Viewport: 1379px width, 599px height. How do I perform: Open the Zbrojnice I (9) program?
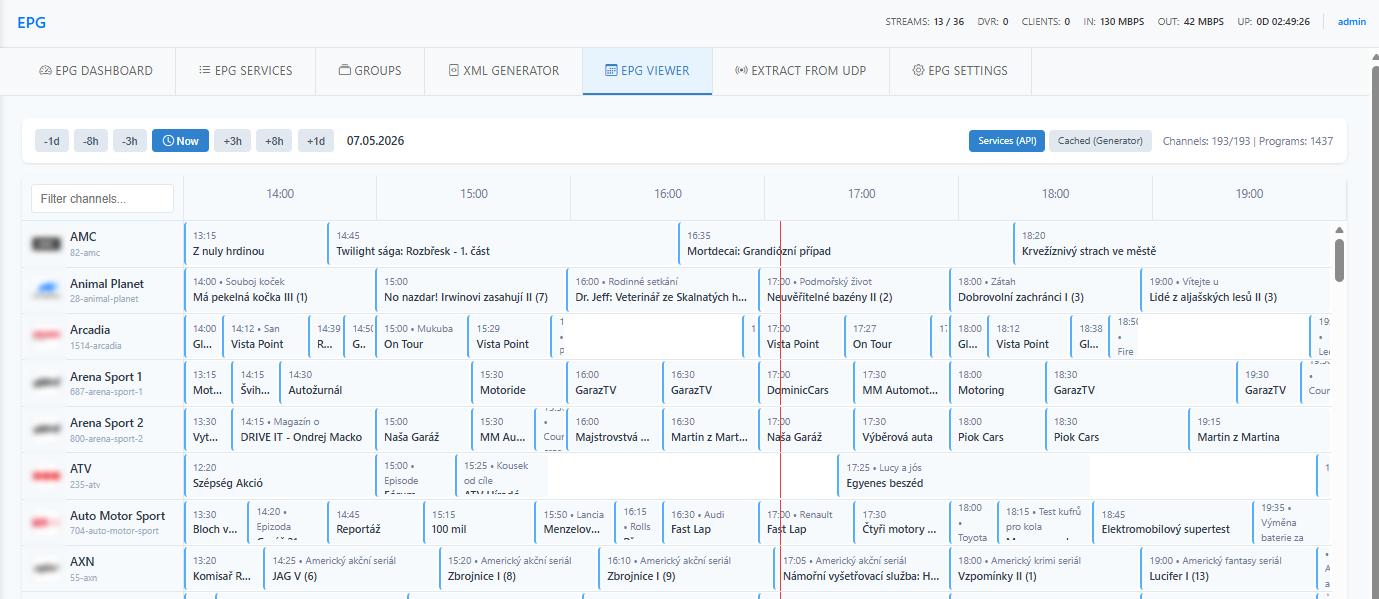(685, 569)
